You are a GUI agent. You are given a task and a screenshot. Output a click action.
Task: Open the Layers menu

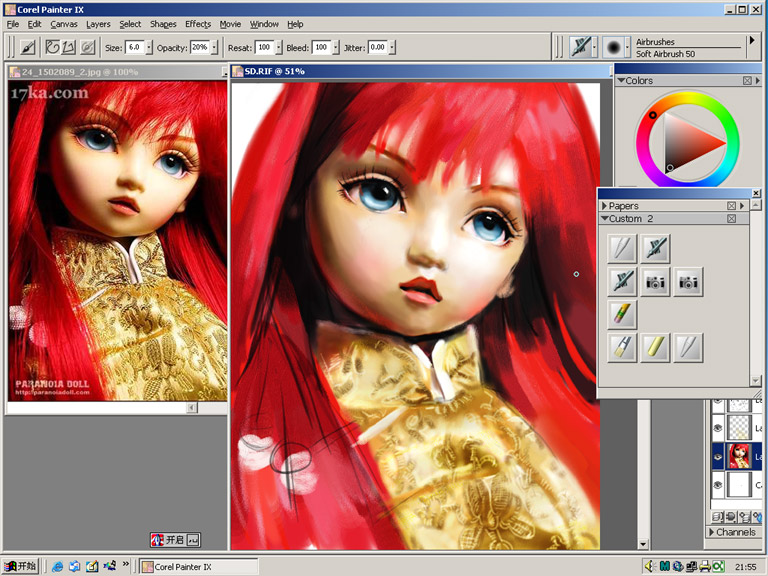(98, 24)
